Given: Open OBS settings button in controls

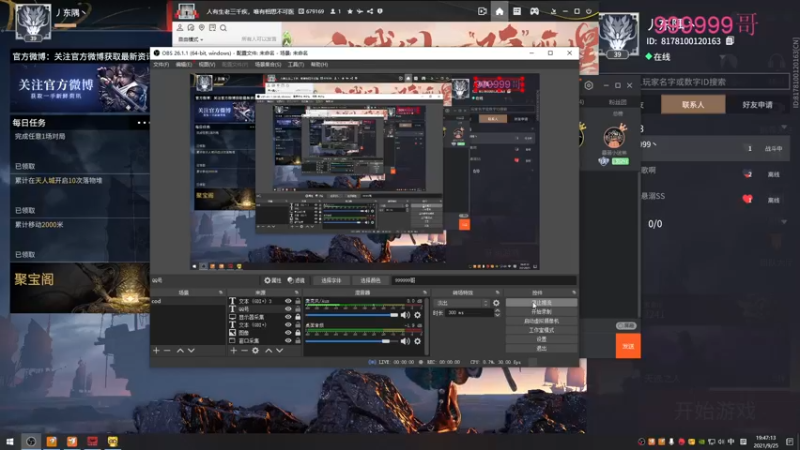Looking at the screenshot, I should tap(541, 339).
